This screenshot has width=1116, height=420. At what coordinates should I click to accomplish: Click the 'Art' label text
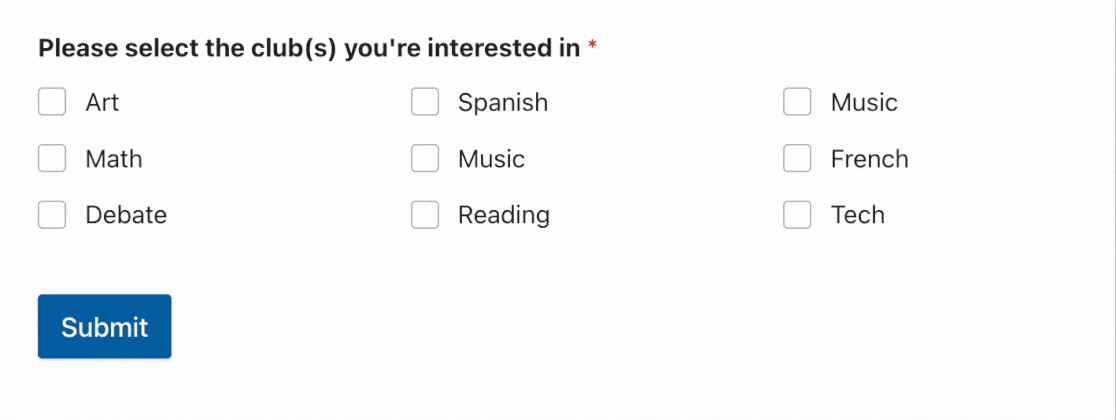[102, 102]
